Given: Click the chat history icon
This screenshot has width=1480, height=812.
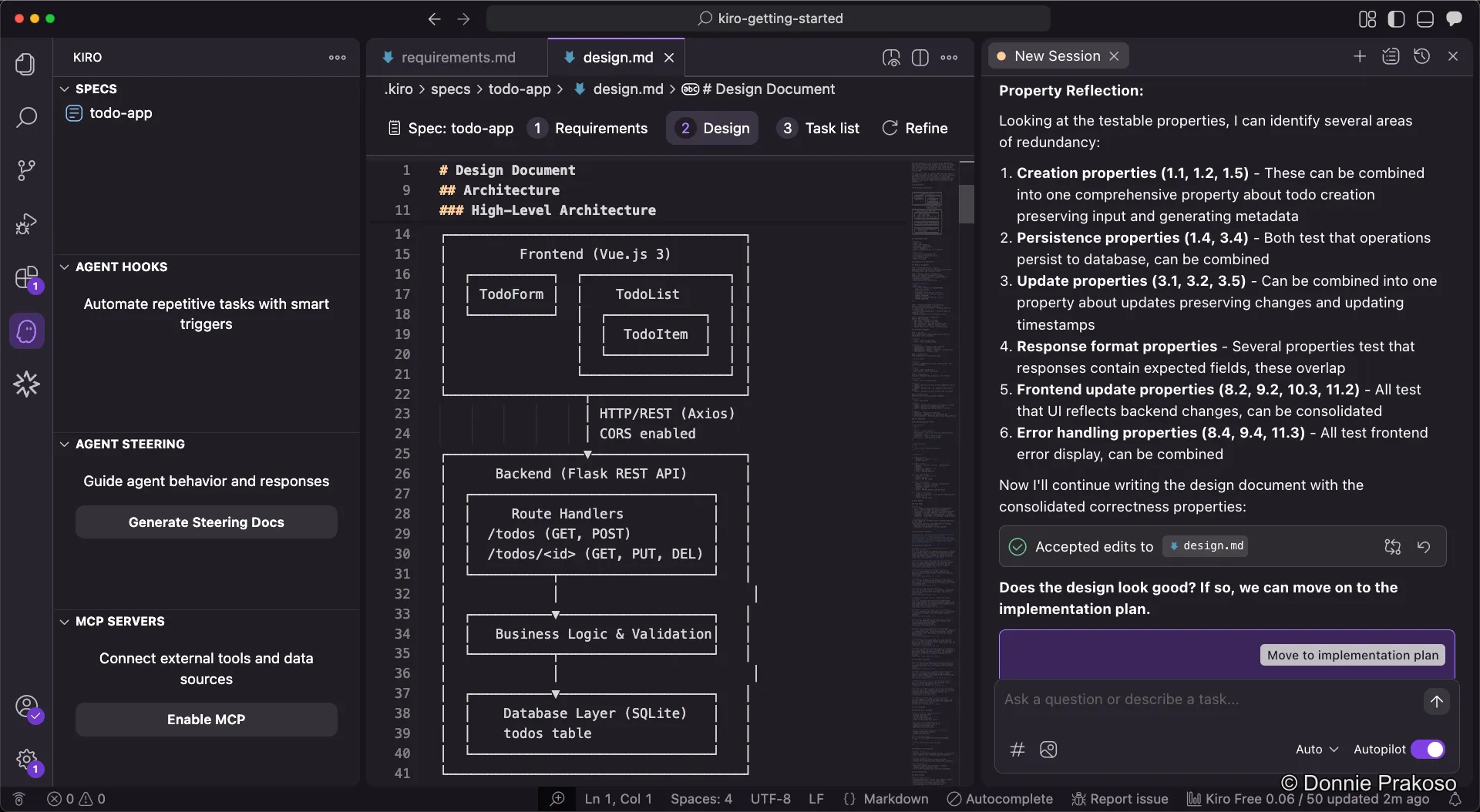Looking at the screenshot, I should point(1421,56).
